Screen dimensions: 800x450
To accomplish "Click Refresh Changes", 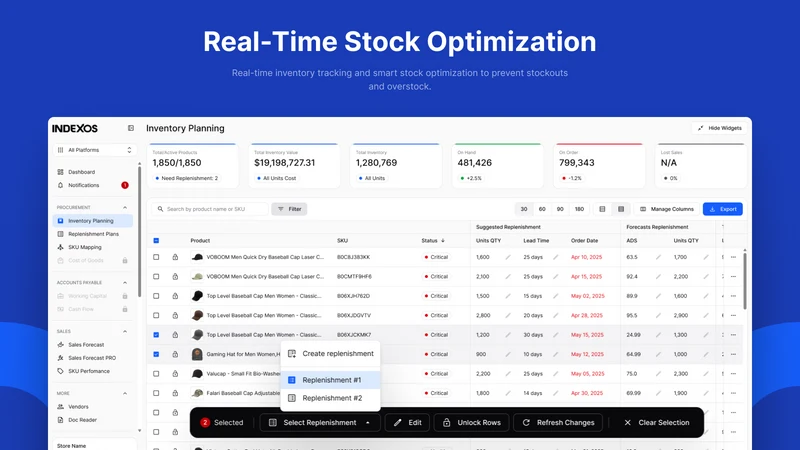I will click(558, 422).
